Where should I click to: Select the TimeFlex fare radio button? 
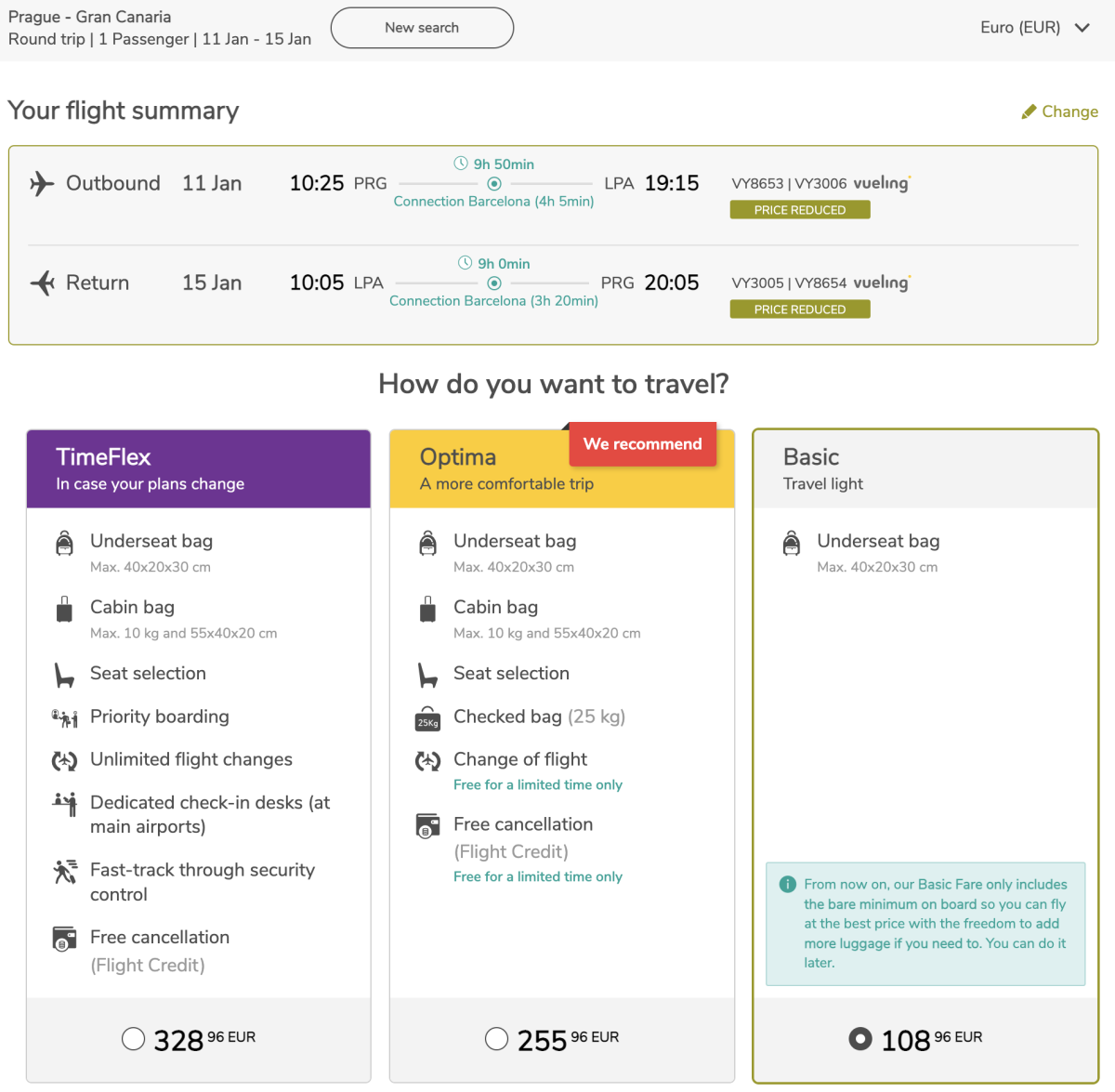pos(133,1038)
